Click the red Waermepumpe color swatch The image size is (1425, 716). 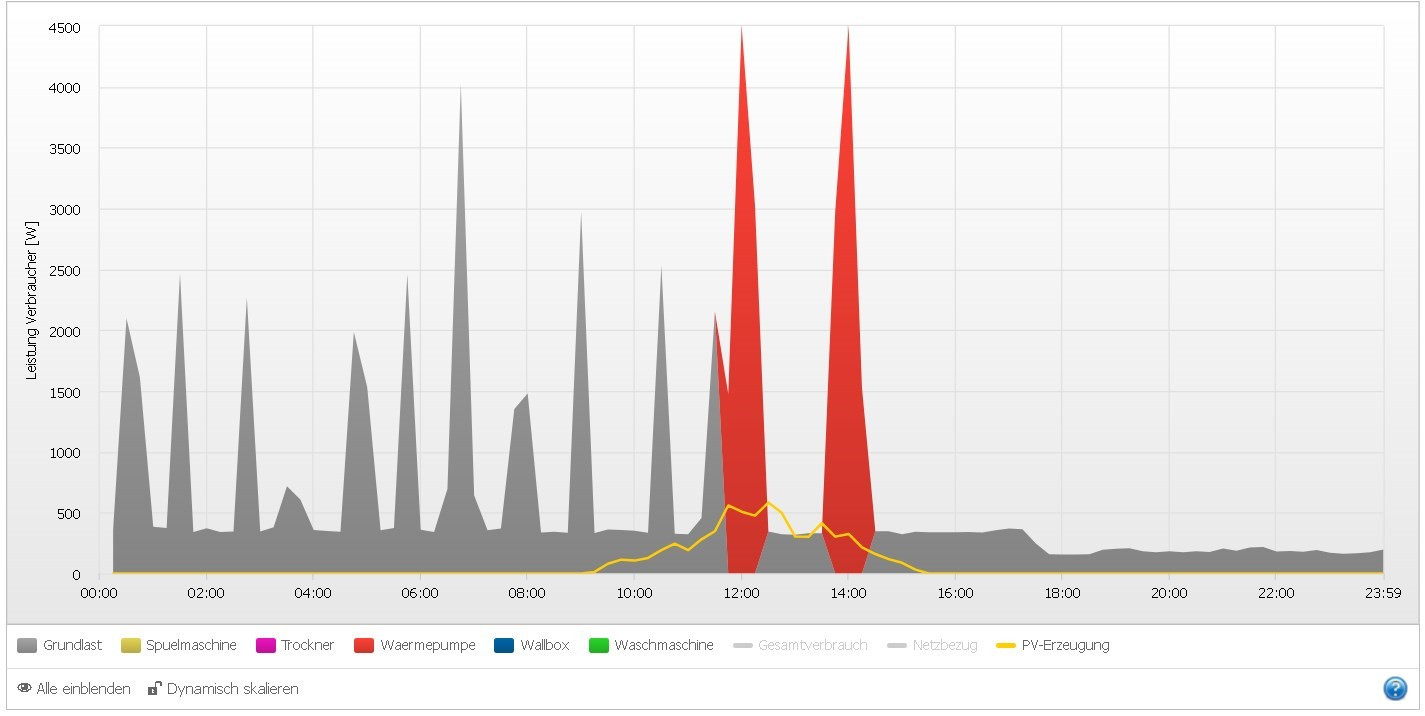(x=363, y=646)
